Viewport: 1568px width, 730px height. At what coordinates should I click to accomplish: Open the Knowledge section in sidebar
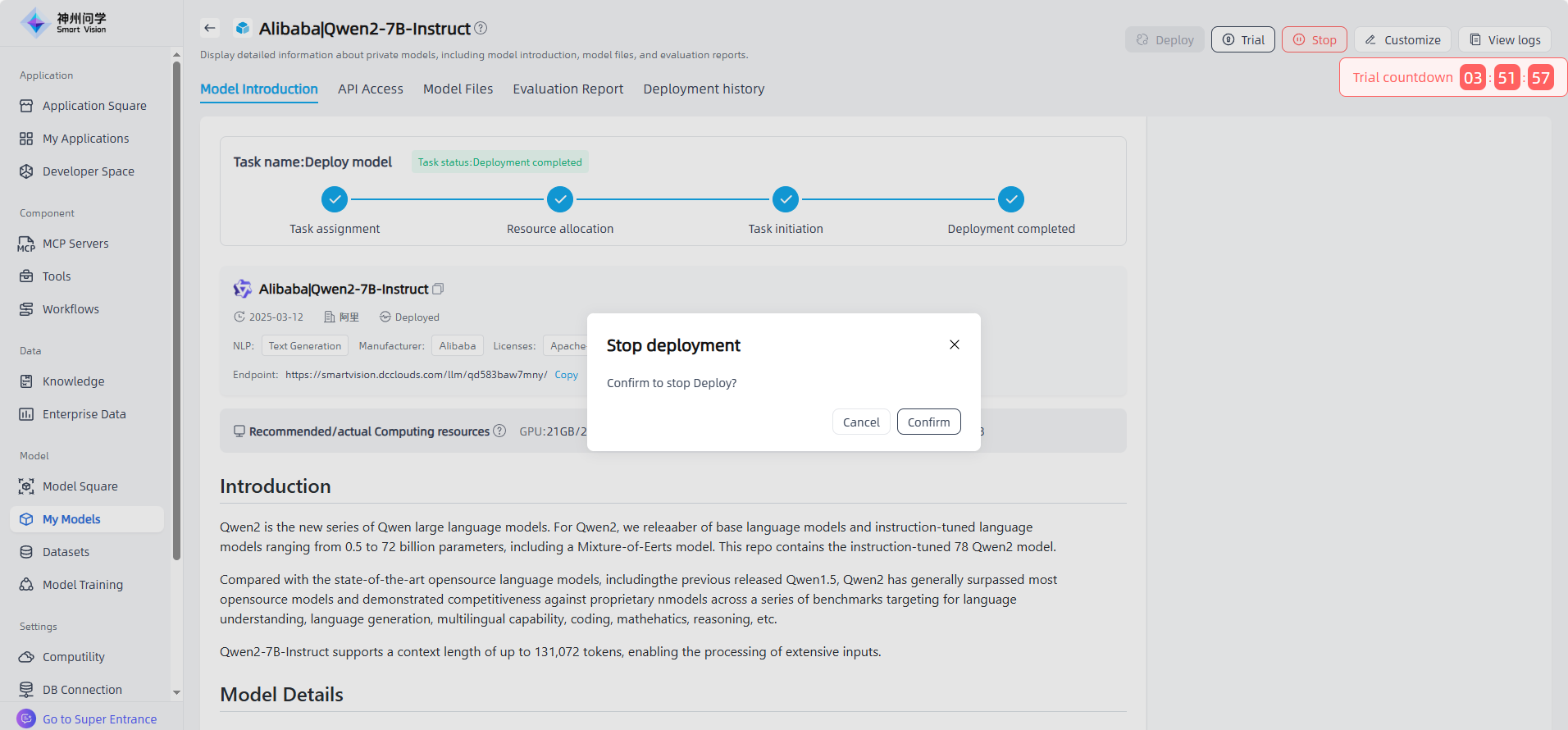[x=73, y=381]
